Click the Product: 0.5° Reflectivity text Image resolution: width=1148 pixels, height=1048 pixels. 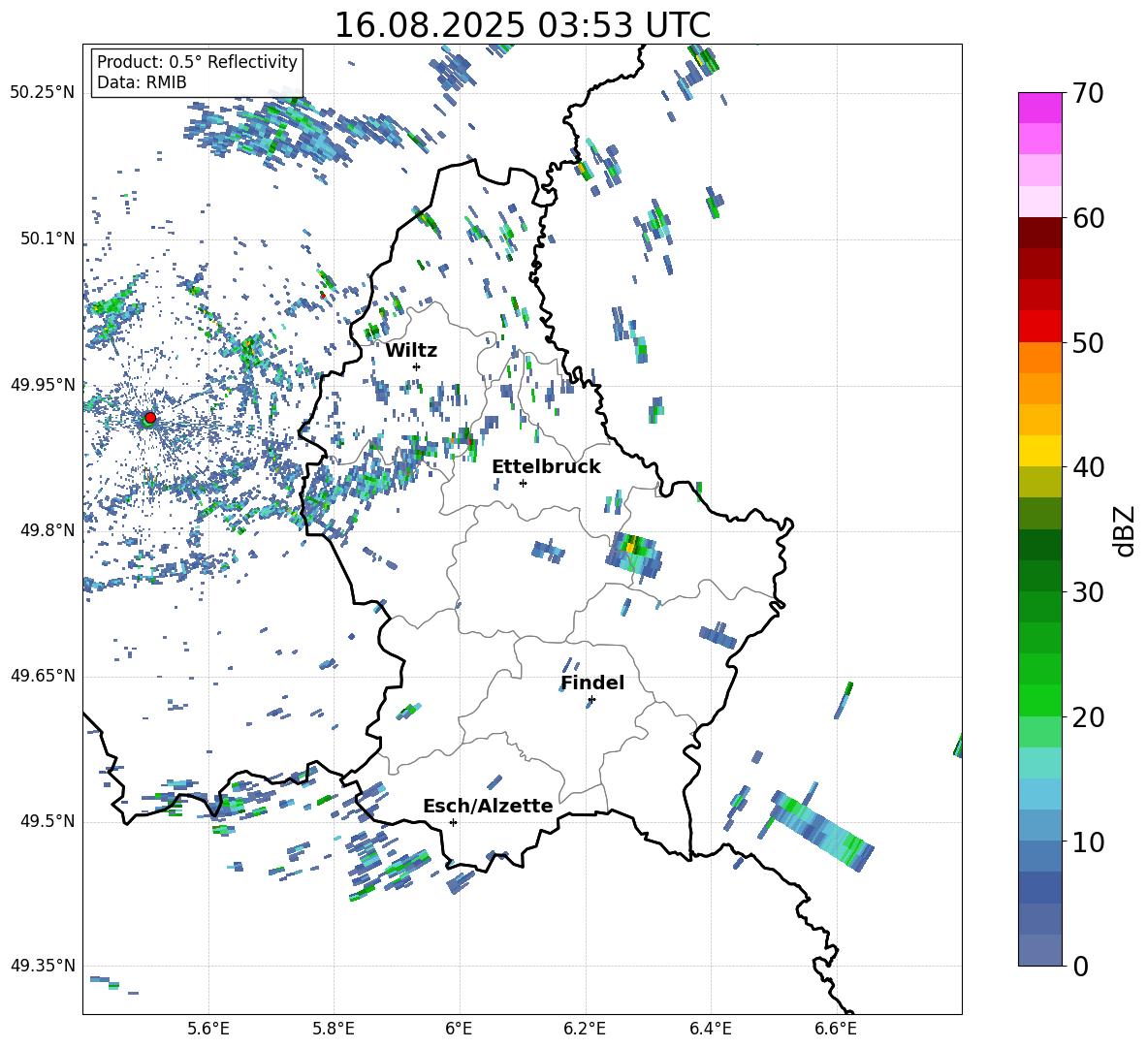[x=197, y=61]
